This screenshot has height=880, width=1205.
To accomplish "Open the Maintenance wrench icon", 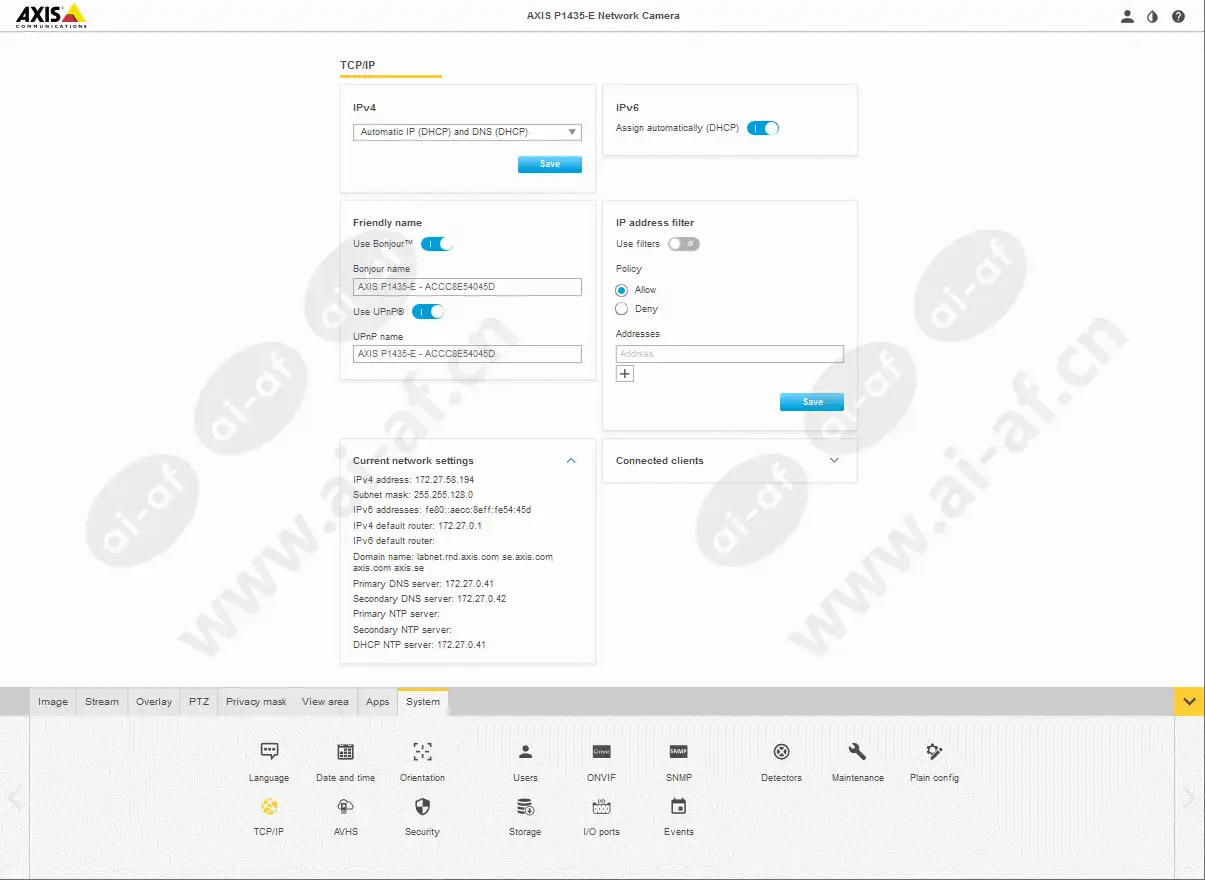I will [x=857, y=751].
